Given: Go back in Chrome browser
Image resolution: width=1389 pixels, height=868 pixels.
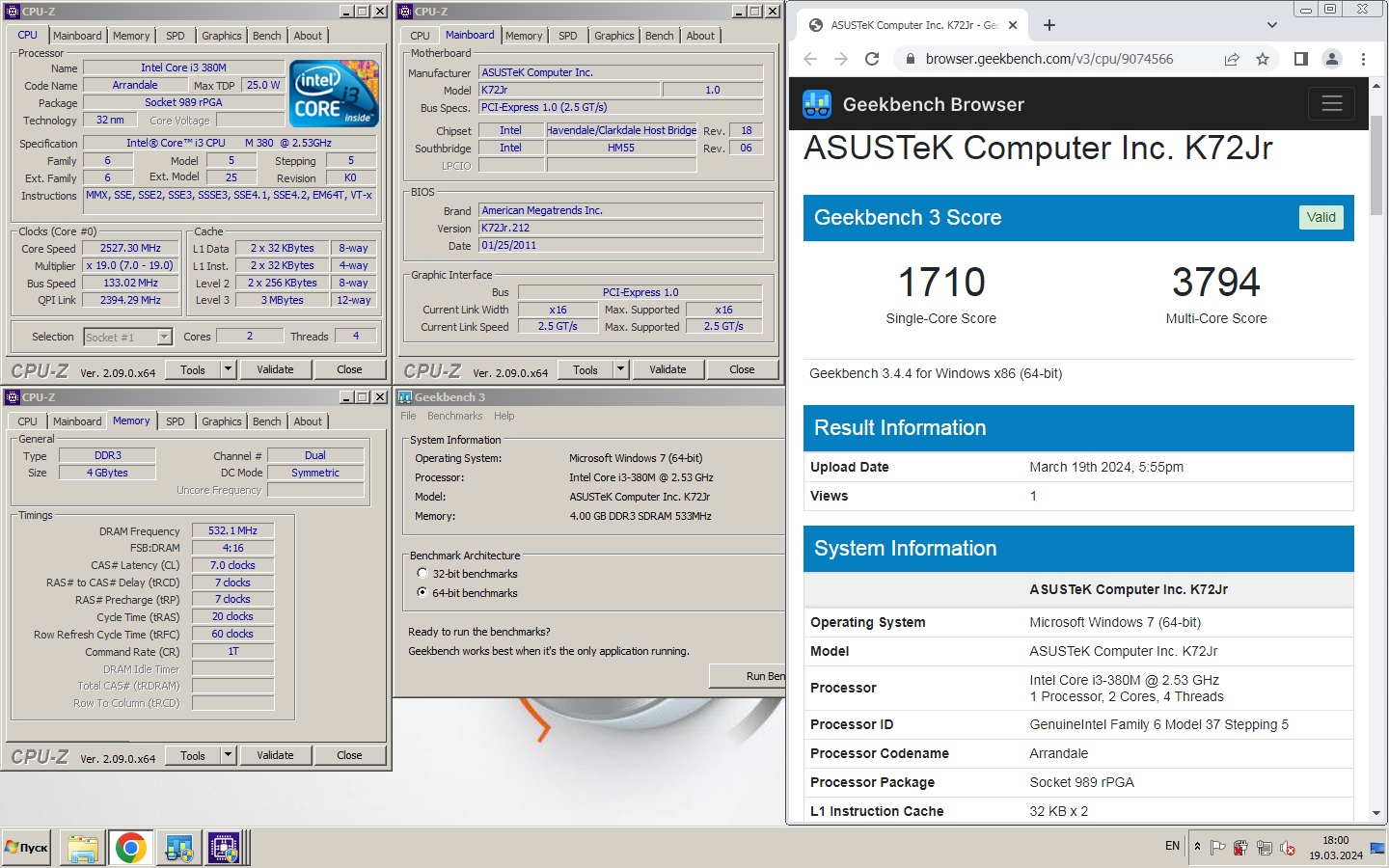Looking at the screenshot, I should (x=810, y=59).
